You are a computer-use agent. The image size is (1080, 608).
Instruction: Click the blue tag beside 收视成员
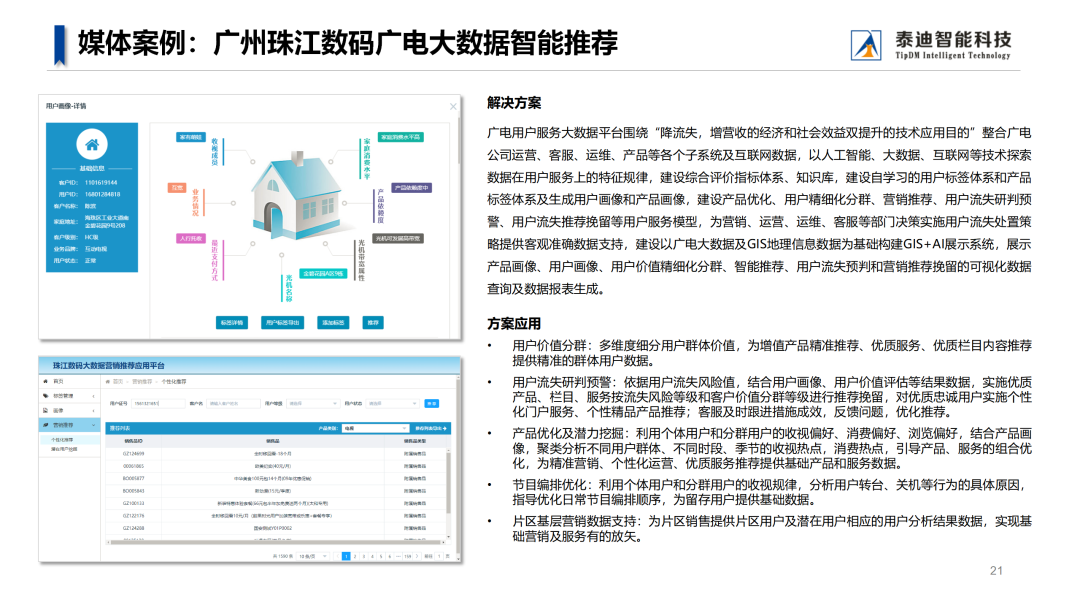[x=191, y=137]
